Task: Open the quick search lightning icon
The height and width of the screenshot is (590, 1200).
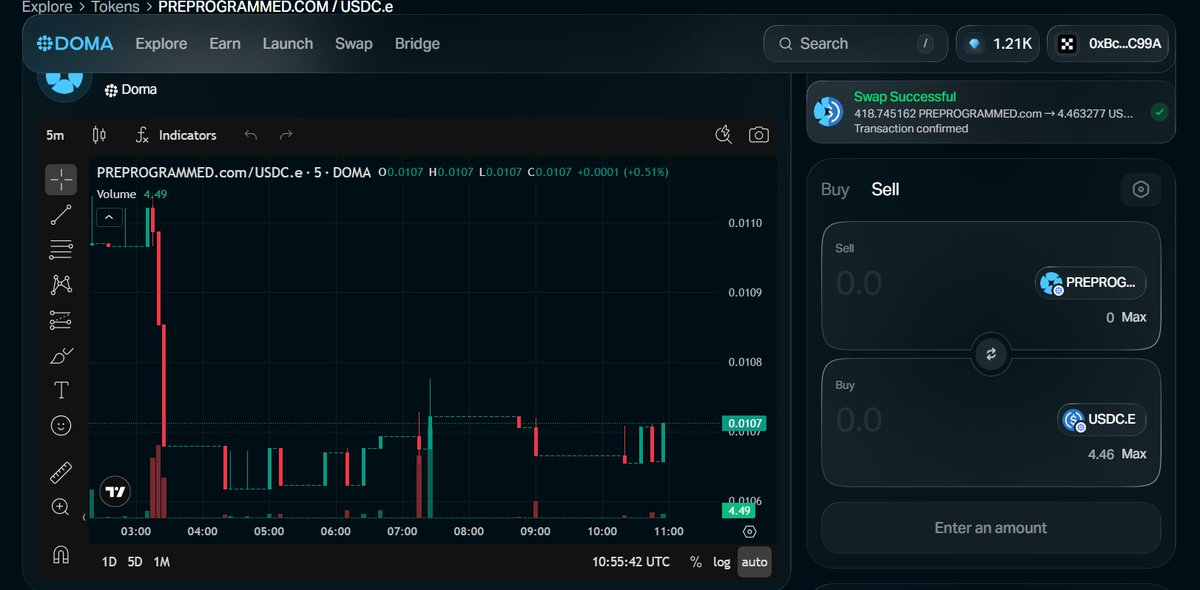Action: 725,135
